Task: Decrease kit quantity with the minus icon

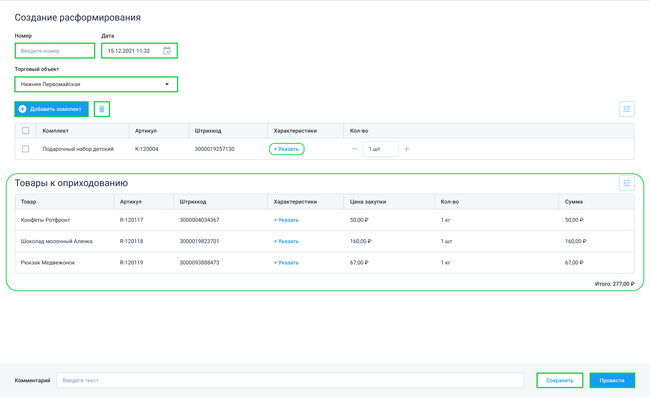Action: (354, 149)
